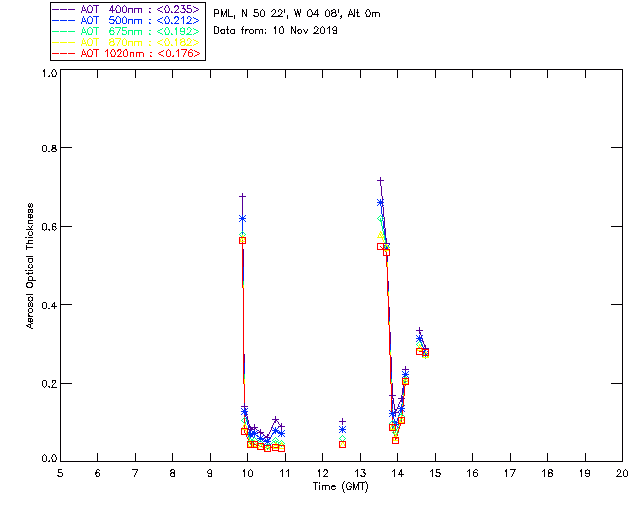Click the blue asterisk marker near 0.62 before 10h
The width and height of the screenshot is (640, 512).
(242, 219)
